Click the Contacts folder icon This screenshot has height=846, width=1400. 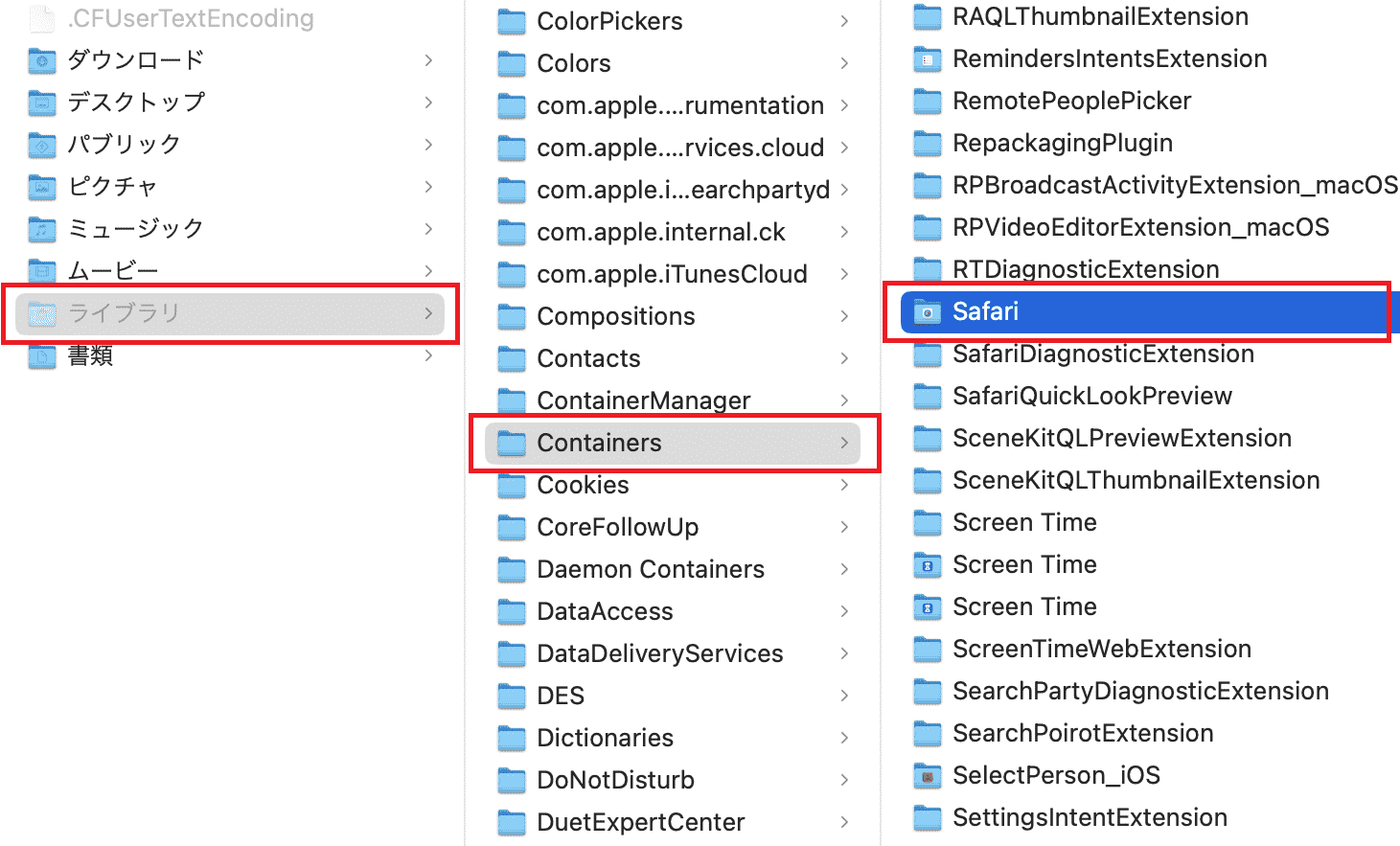512,358
